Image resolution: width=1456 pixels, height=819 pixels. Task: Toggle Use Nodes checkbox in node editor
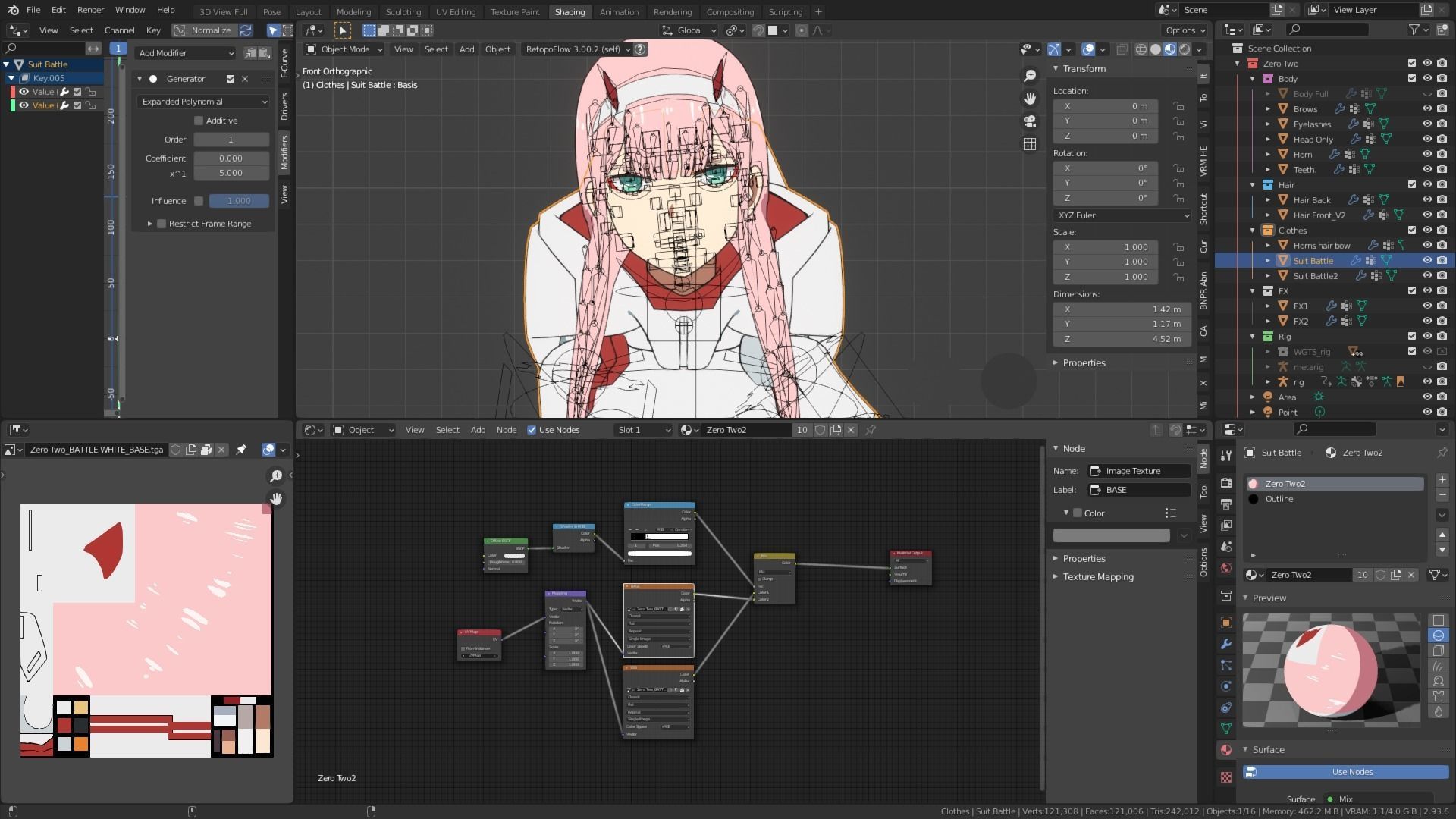pyautogui.click(x=532, y=430)
